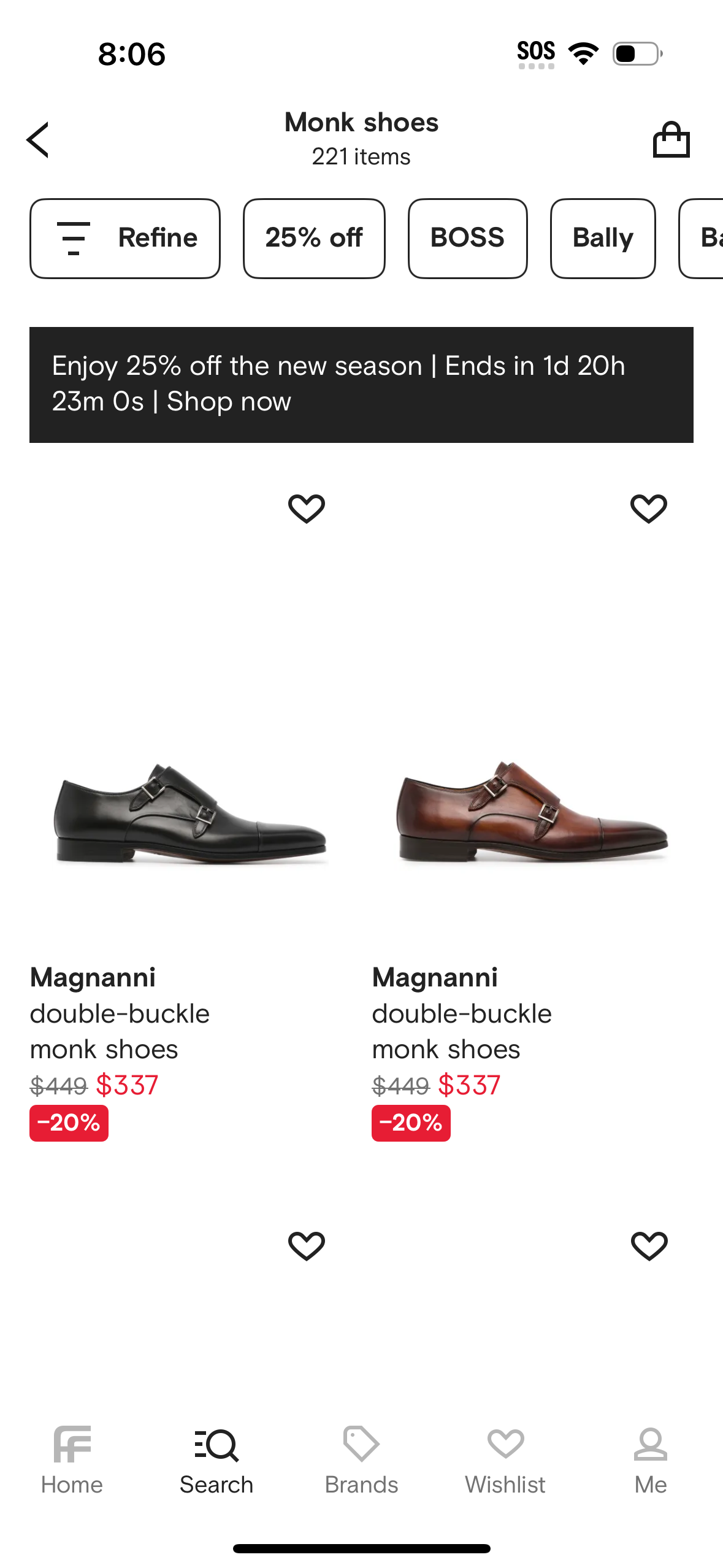Open the shopping bag
This screenshot has height=1568, width=723.
pyautogui.click(x=671, y=140)
